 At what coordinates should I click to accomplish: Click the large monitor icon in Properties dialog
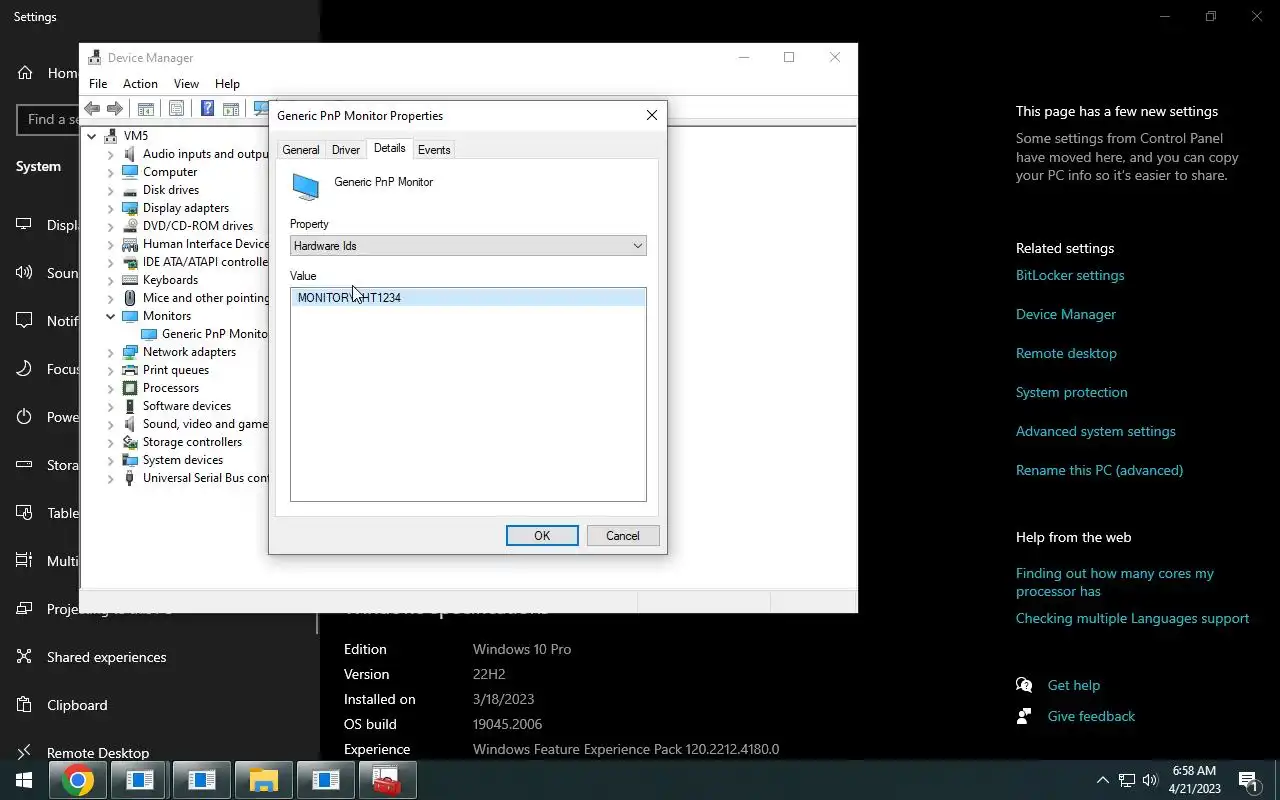[305, 187]
